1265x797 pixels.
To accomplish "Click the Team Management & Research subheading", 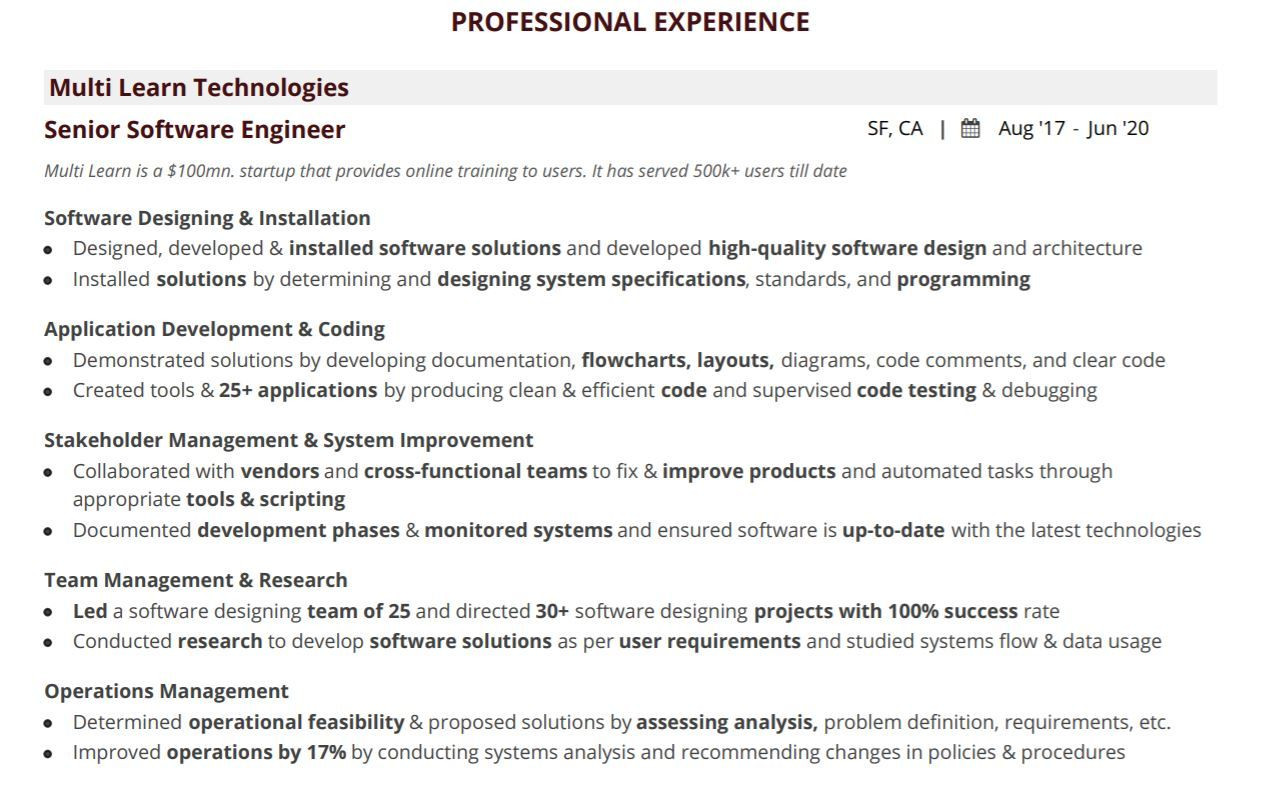I will point(196,580).
